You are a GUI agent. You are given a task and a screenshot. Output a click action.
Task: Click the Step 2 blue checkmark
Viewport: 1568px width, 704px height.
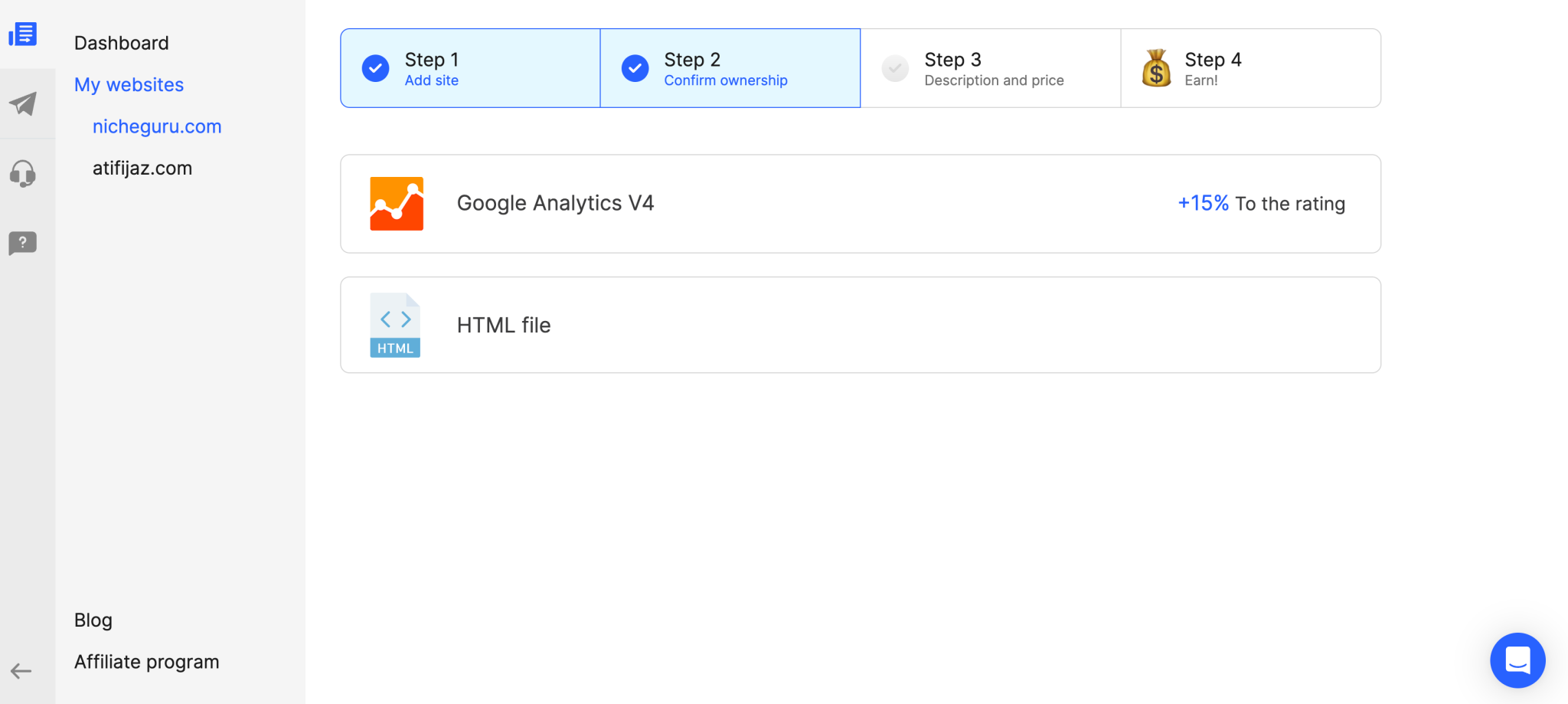point(635,68)
